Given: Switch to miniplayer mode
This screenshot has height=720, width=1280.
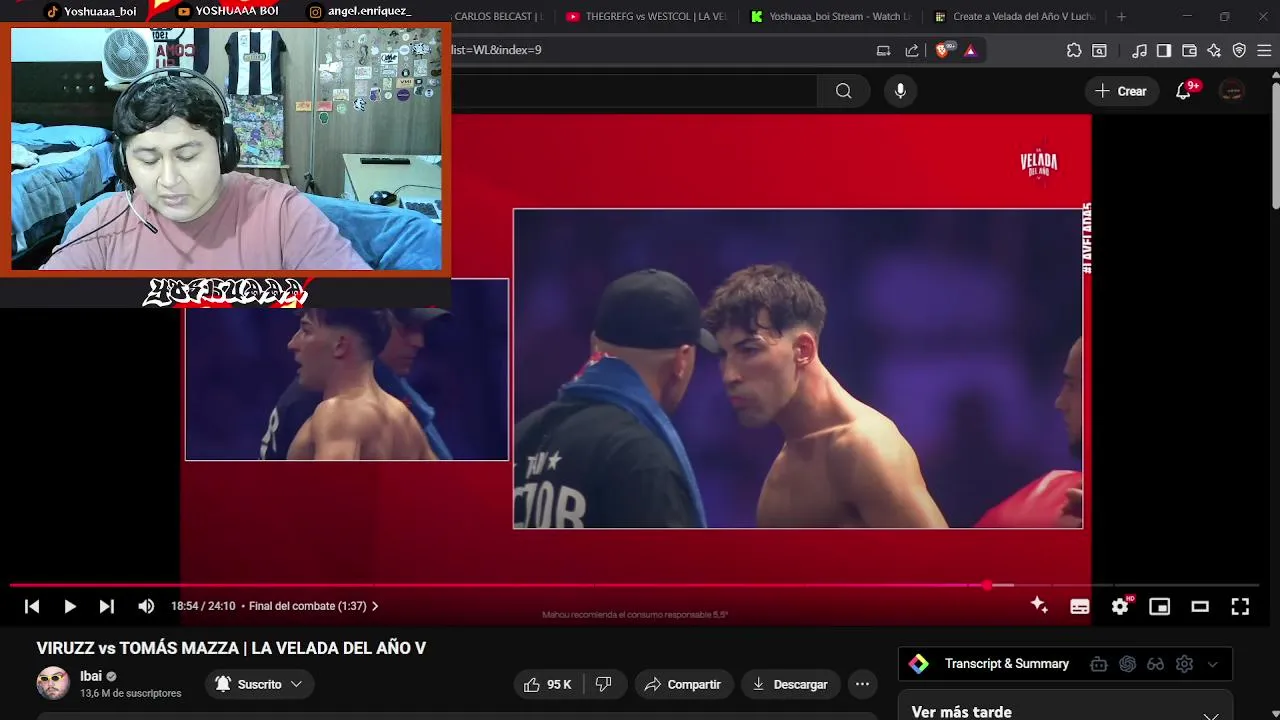Looking at the screenshot, I should [x=1160, y=606].
